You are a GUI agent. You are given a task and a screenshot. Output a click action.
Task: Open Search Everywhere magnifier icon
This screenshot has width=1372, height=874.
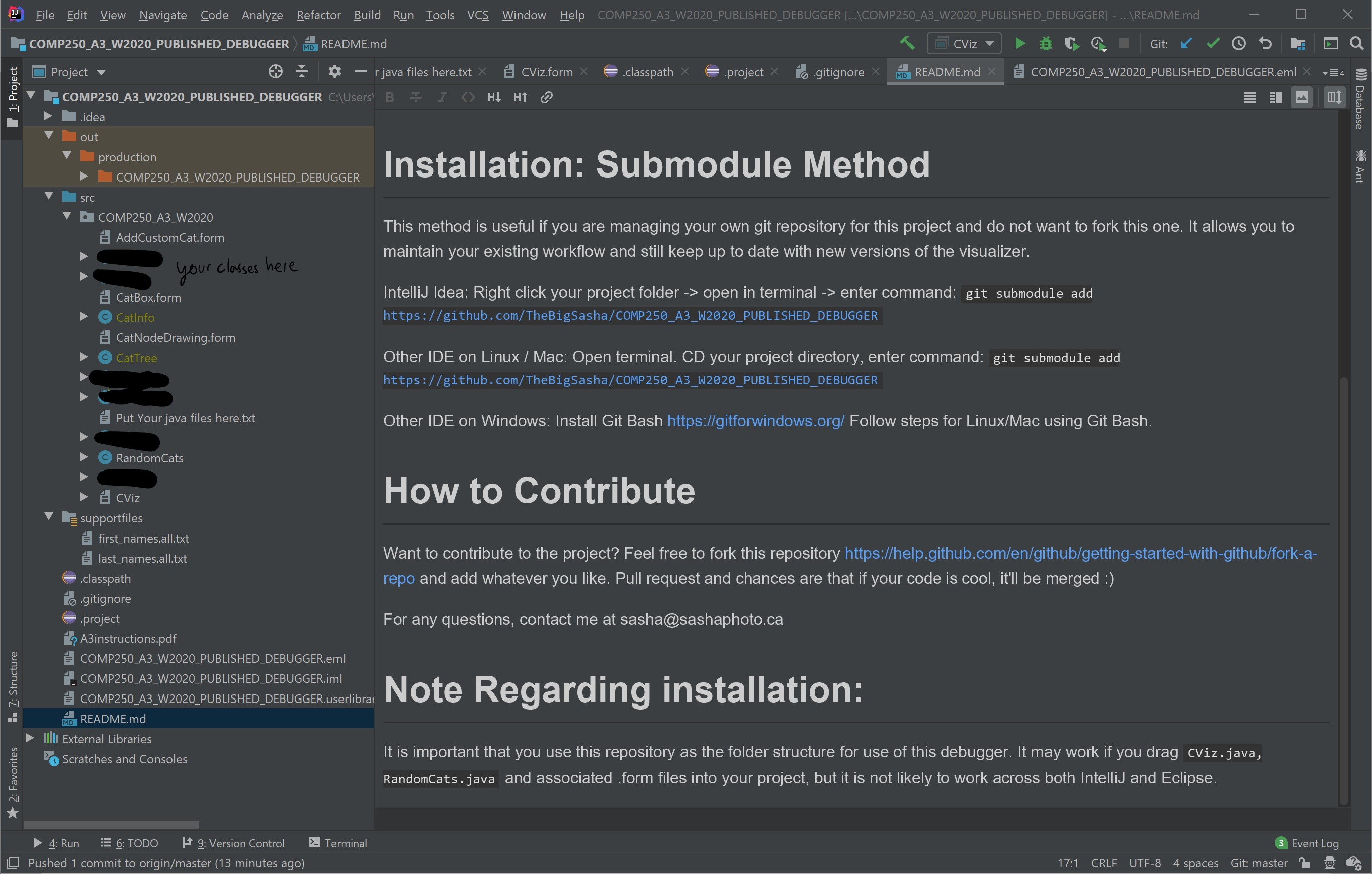(x=1357, y=44)
